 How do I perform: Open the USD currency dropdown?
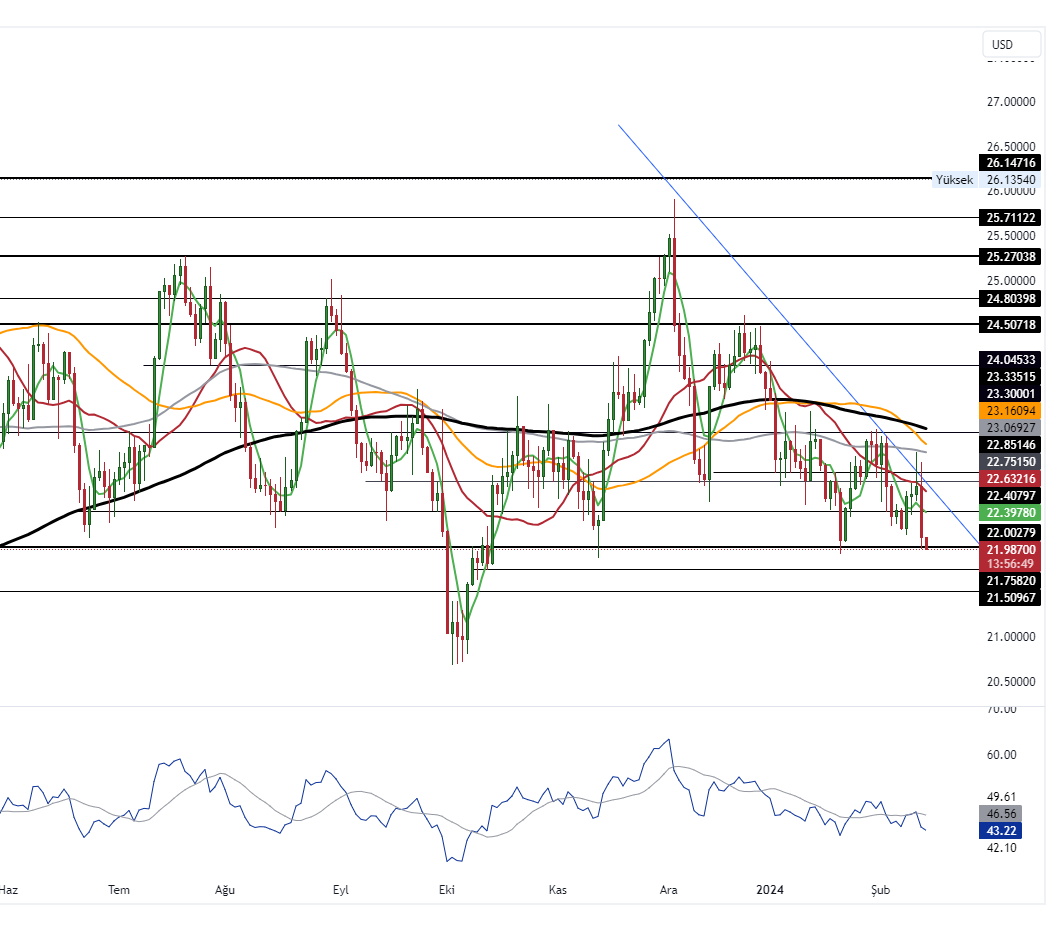1011,45
